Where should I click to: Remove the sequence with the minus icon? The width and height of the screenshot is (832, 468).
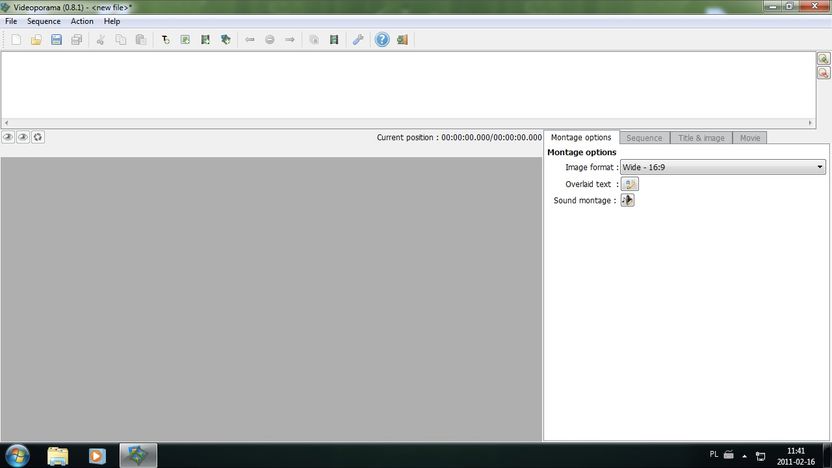pyautogui.click(x=270, y=40)
